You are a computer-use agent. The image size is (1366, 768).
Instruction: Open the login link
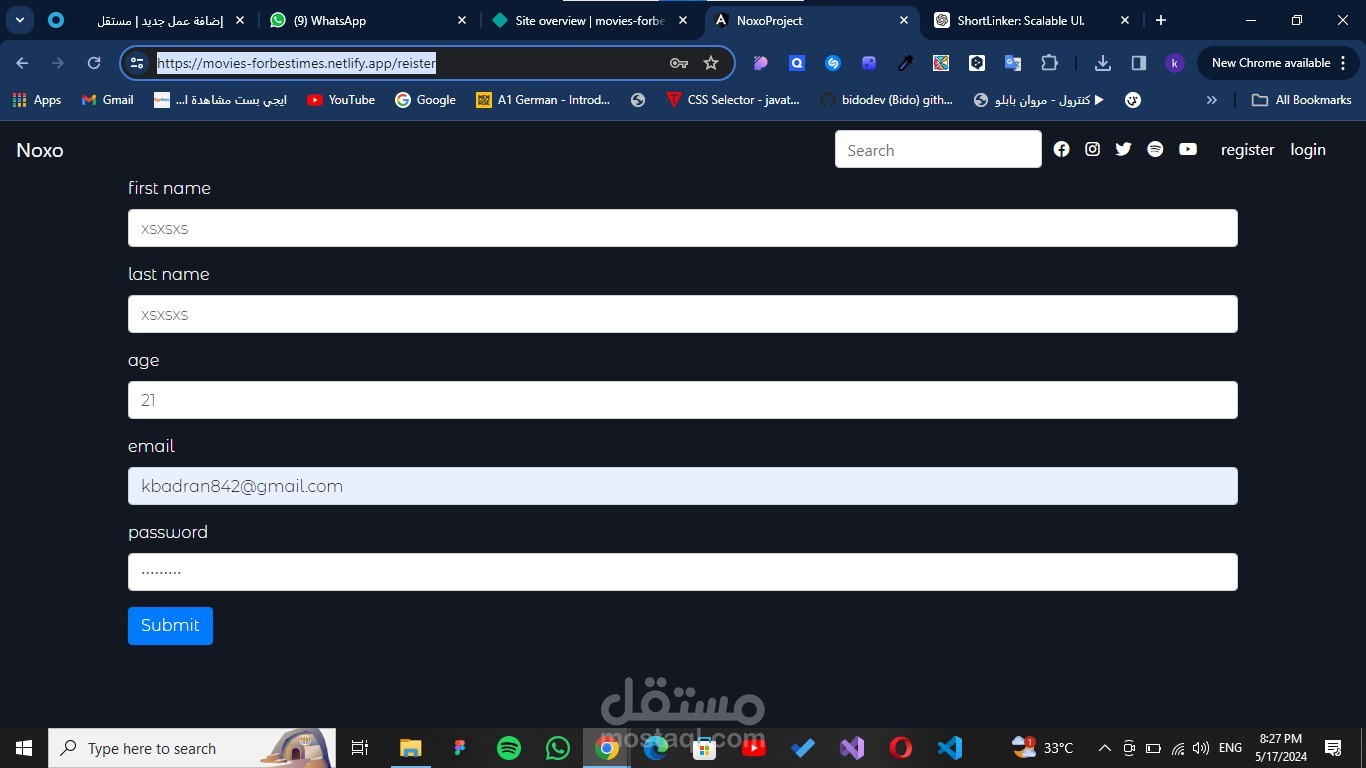(1308, 150)
